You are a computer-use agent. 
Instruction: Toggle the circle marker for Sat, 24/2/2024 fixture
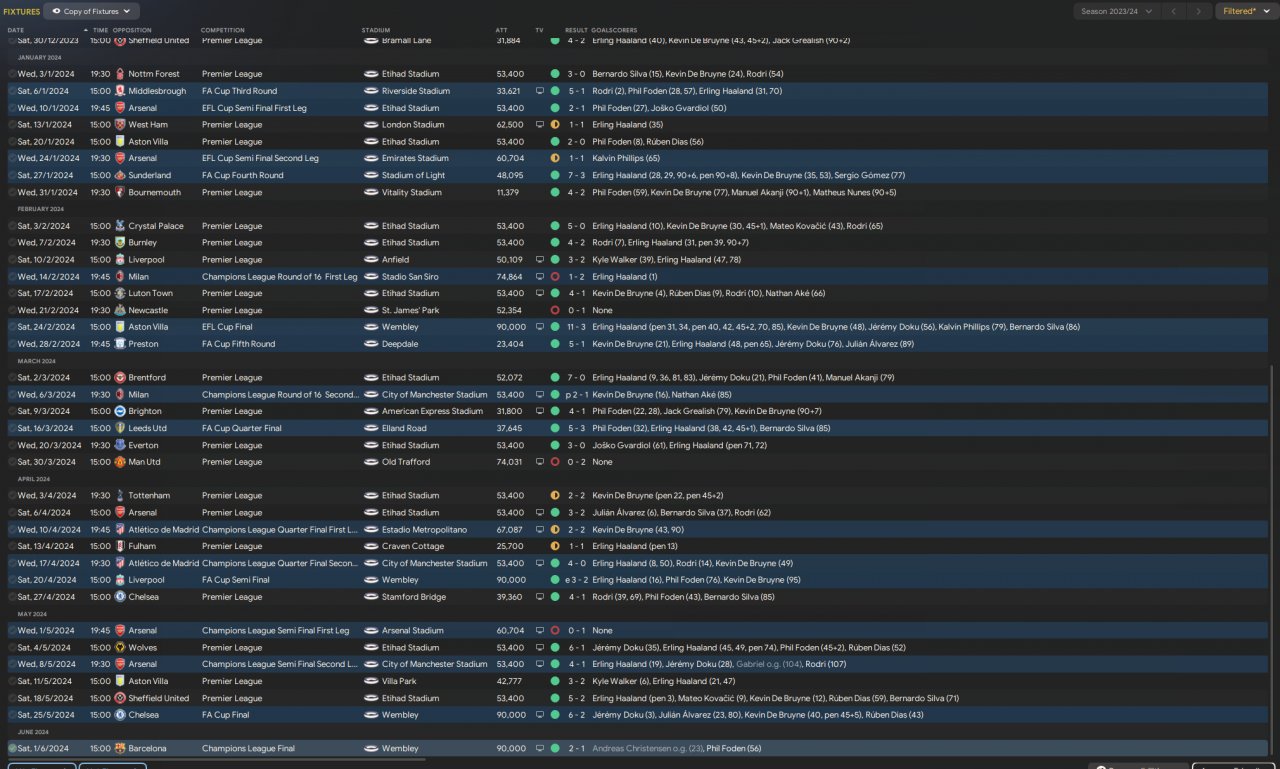pyautogui.click(x=13, y=327)
